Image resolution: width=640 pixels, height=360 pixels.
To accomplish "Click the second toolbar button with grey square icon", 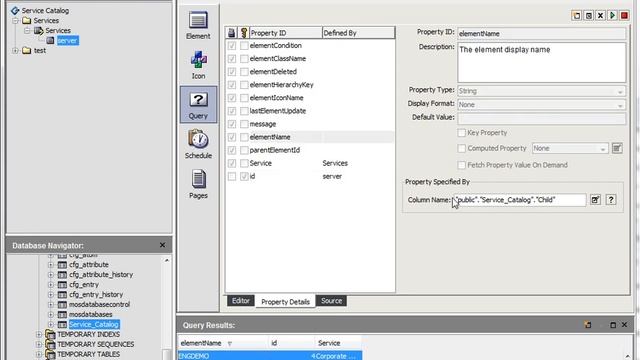I will point(589,16).
